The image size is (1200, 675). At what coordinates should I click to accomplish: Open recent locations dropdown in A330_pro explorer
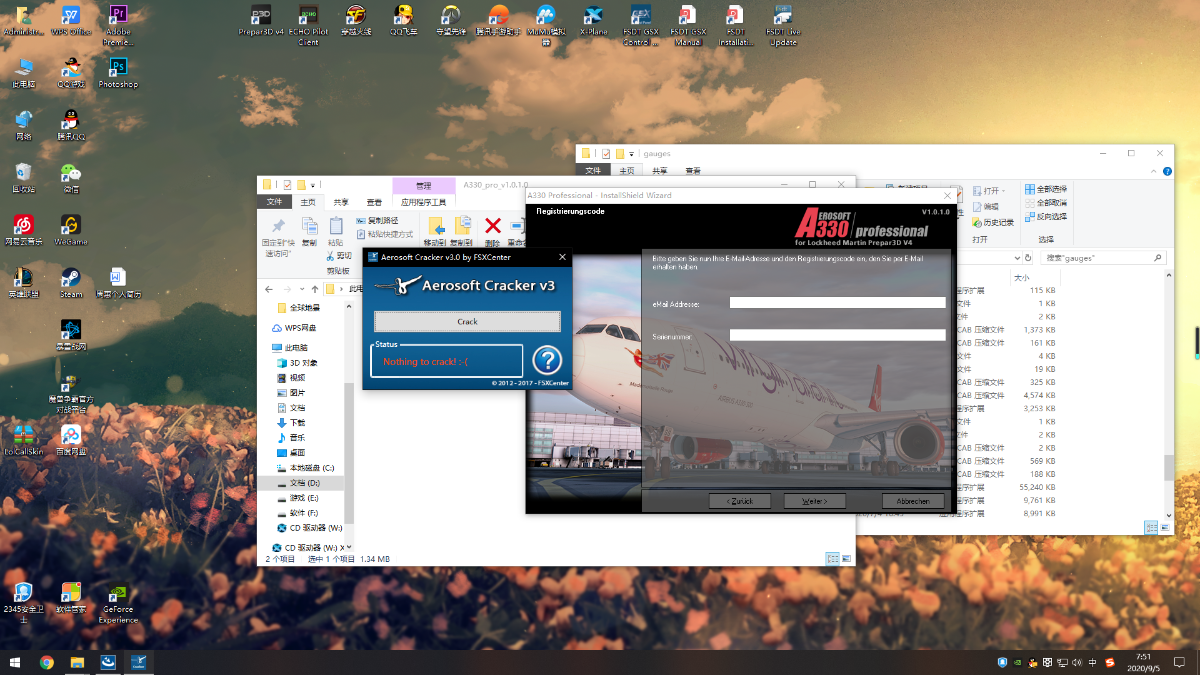tap(302, 288)
